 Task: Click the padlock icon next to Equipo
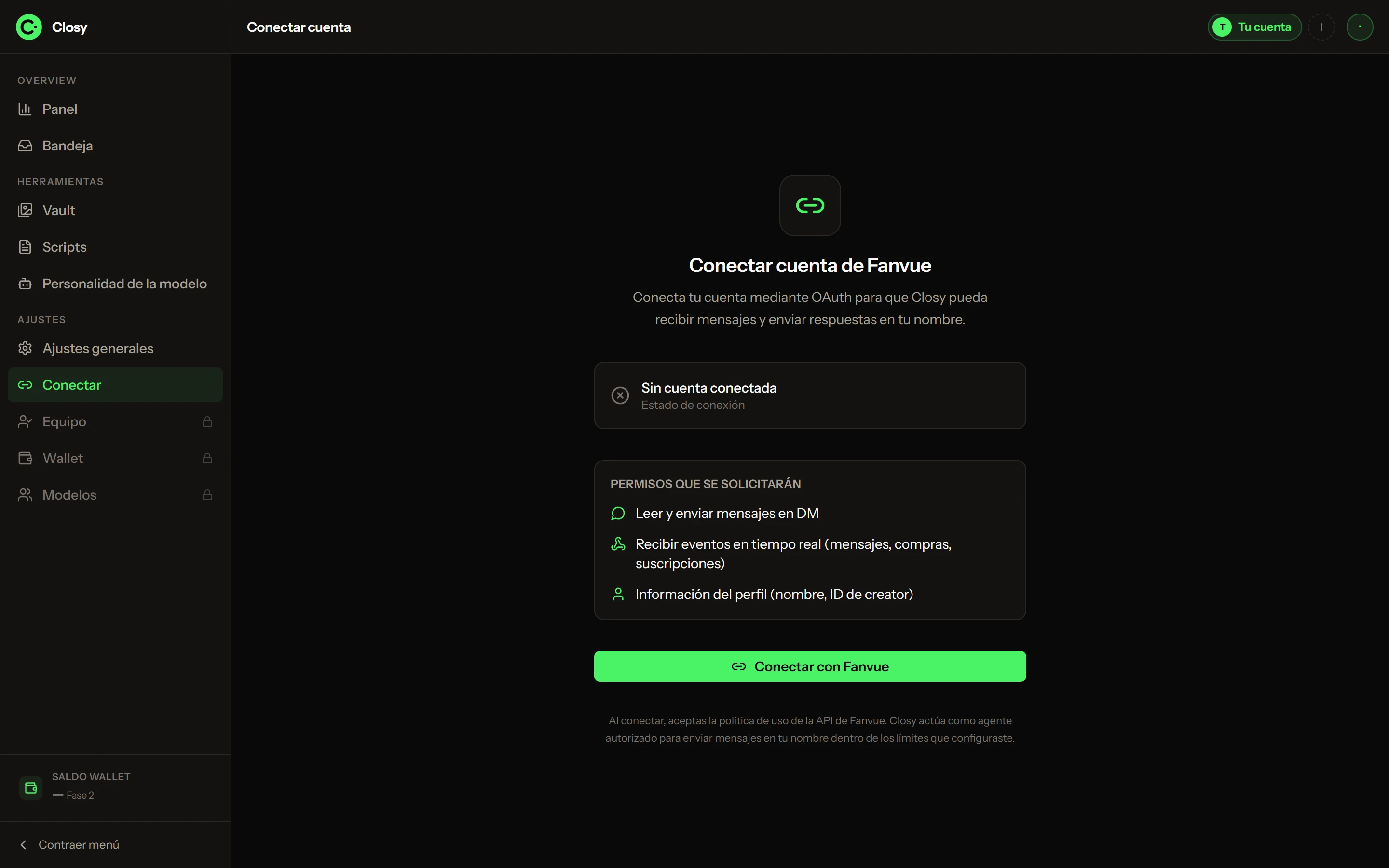point(207,421)
